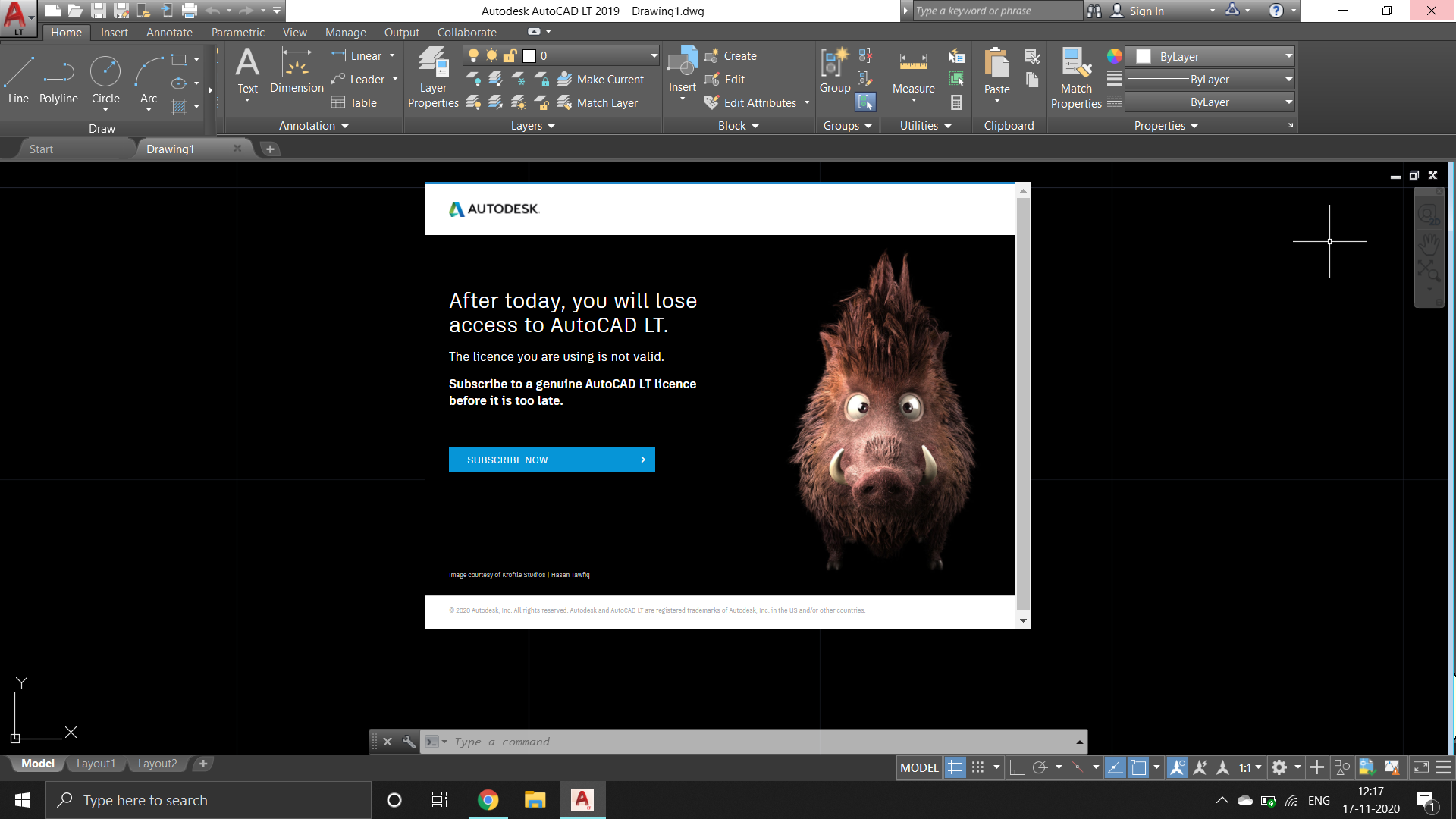This screenshot has height=819, width=1456.
Task: Select the Line drawing tool
Action: (x=18, y=80)
